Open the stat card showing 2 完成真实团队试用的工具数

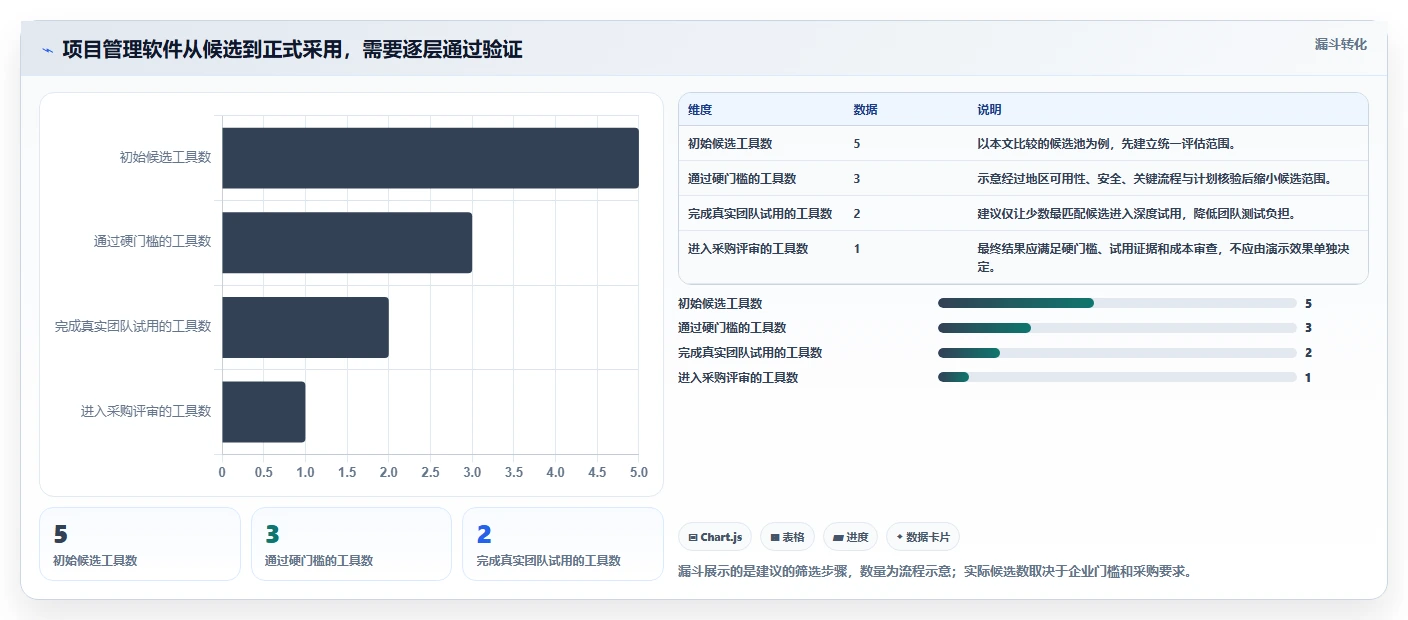(563, 544)
